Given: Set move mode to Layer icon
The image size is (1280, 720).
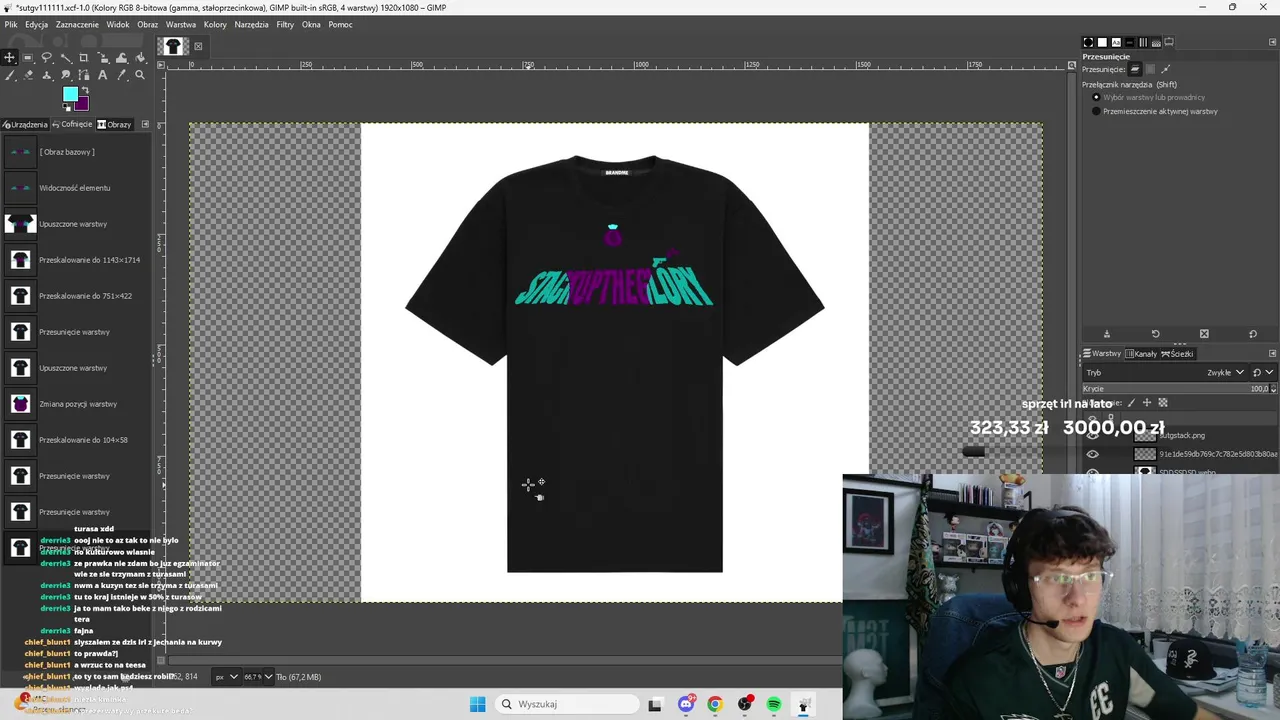Looking at the screenshot, I should pos(1135,69).
